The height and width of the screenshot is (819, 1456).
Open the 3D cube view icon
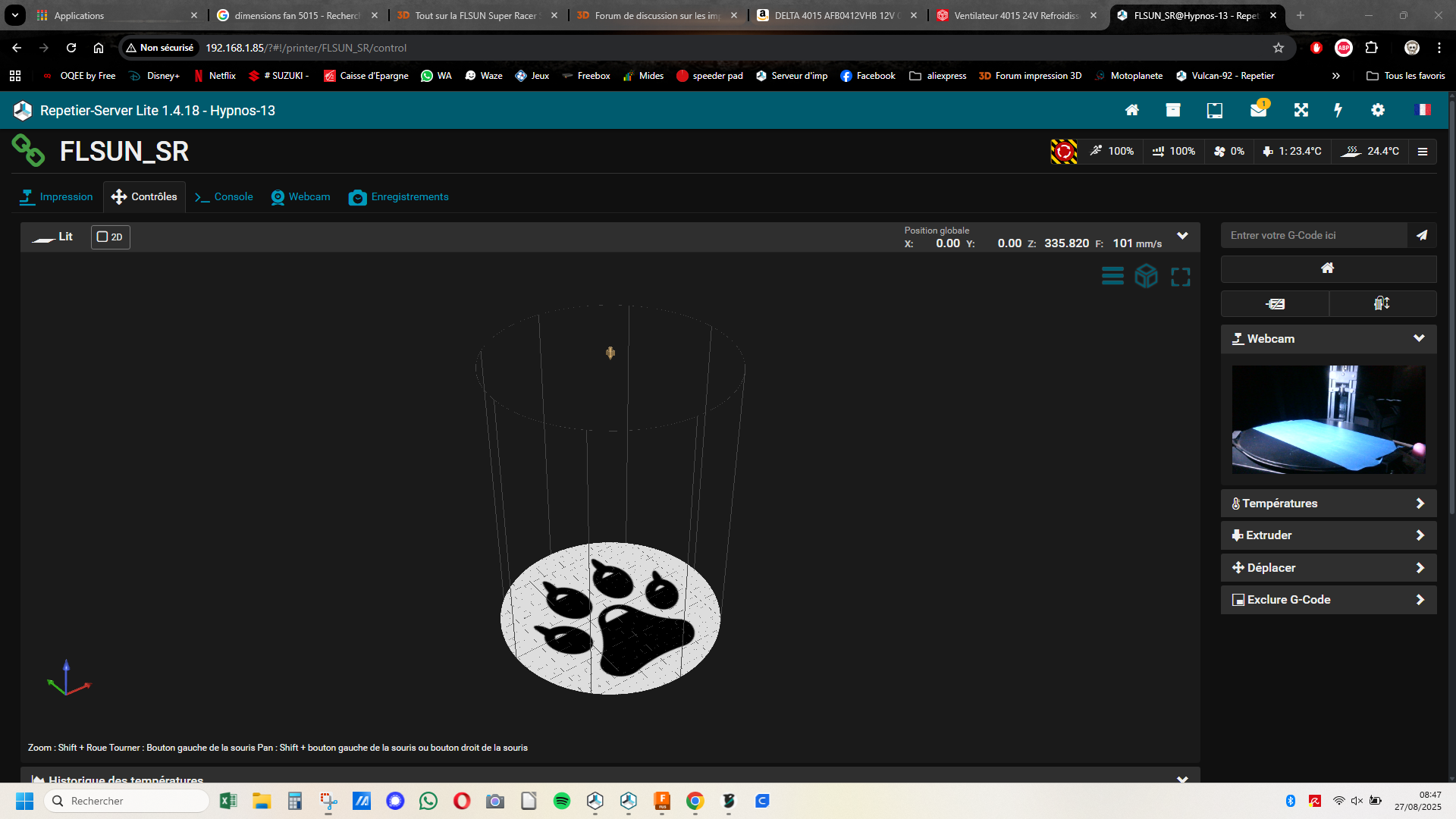click(x=1146, y=276)
